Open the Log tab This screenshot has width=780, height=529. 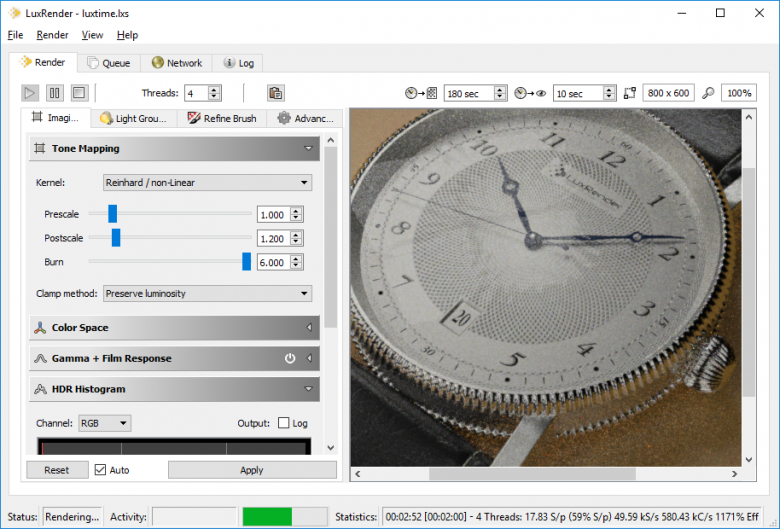[x=238, y=63]
